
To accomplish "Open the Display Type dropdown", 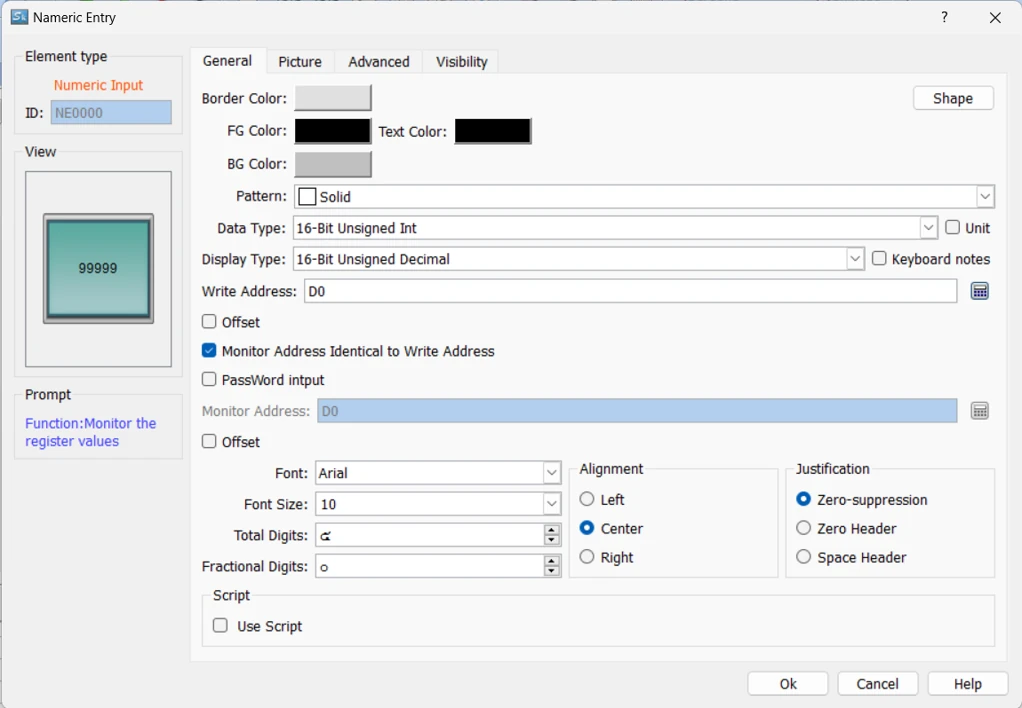I will click(x=855, y=259).
